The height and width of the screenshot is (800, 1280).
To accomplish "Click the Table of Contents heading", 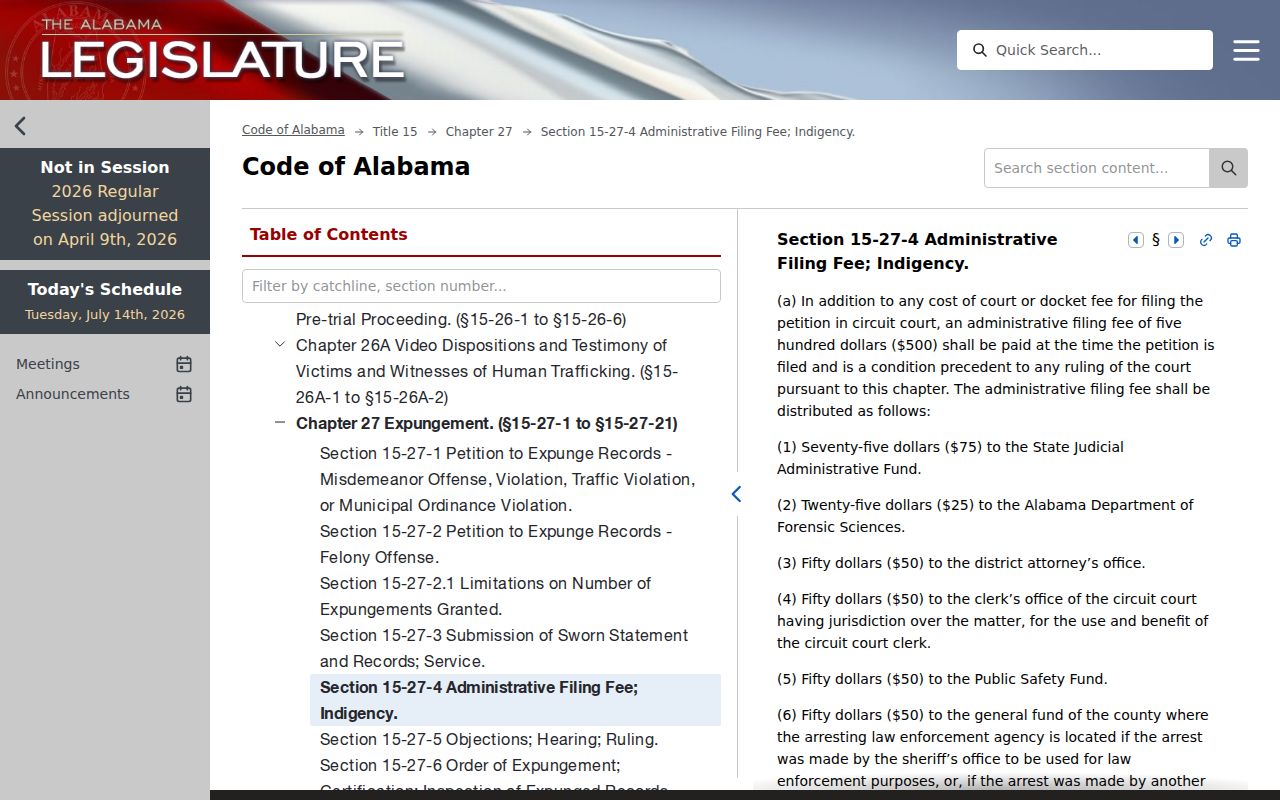I will pos(329,234).
